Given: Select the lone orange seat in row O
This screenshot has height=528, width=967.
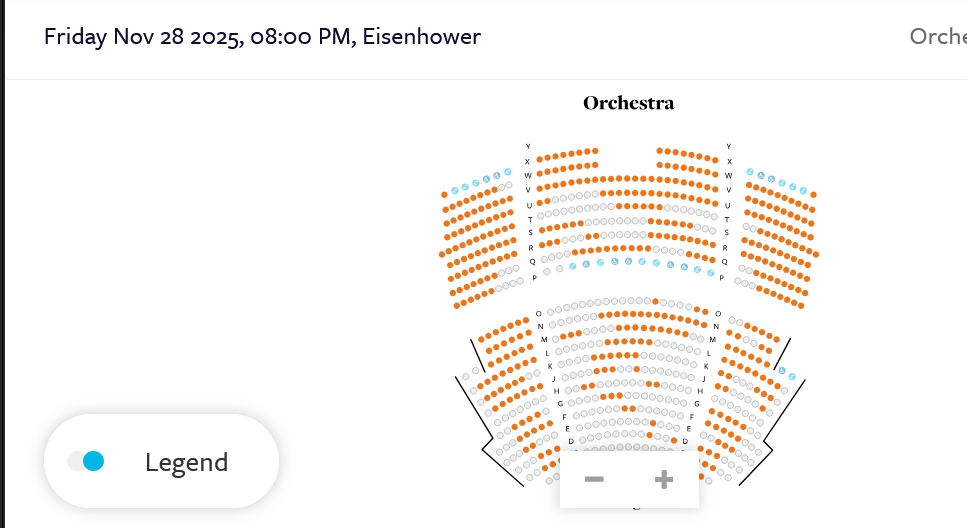Looking at the screenshot, I should 655,301.
